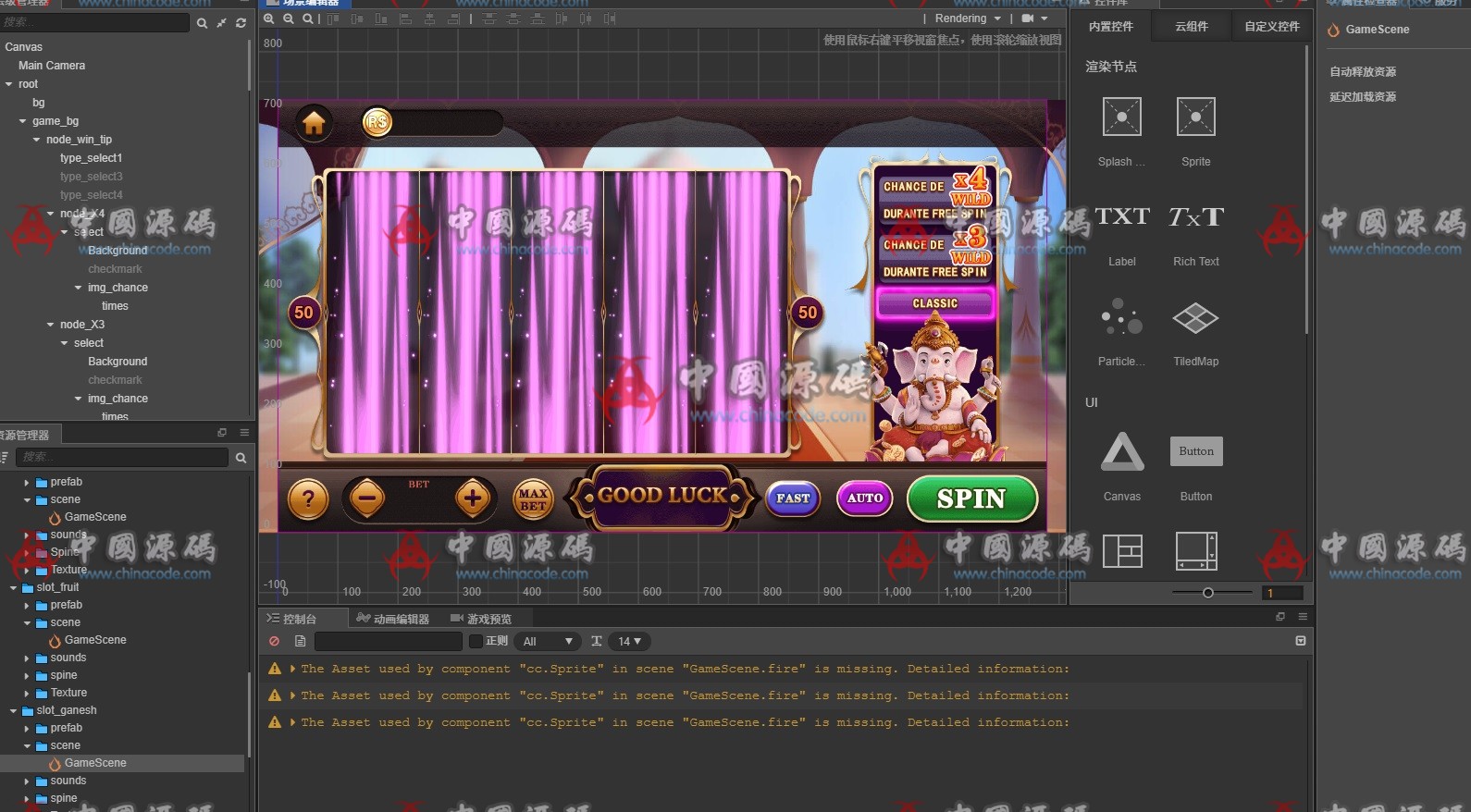Open the console log file icon
Image resolution: width=1471 pixels, height=812 pixels.
pyautogui.click(x=300, y=641)
